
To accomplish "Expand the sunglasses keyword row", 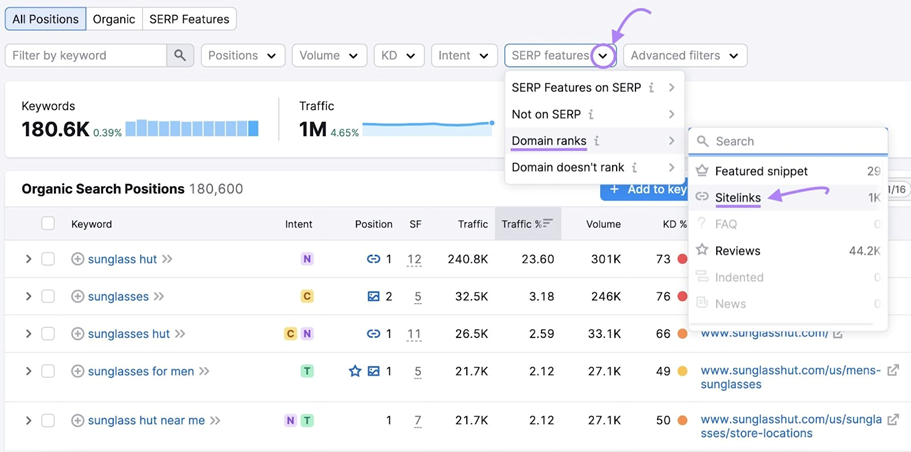I will tap(28, 297).
